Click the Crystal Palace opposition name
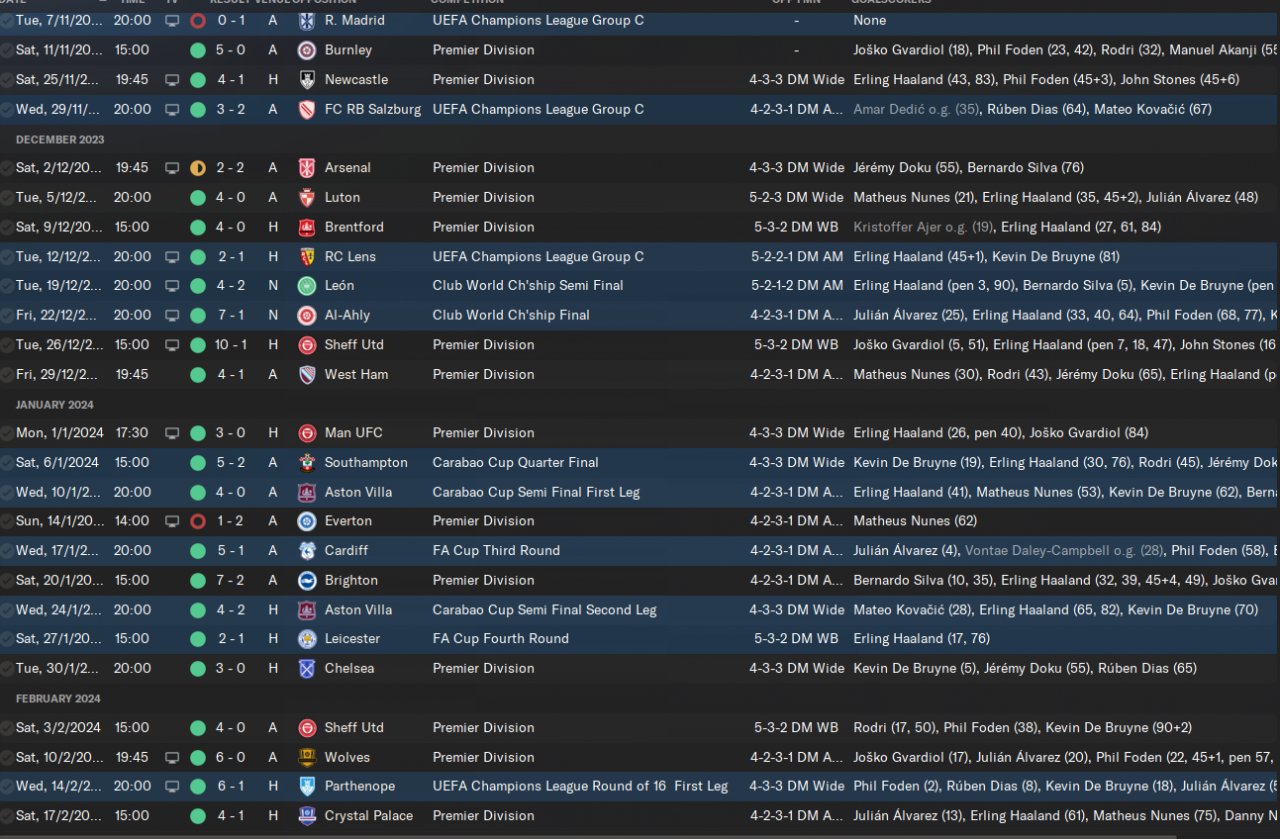The image size is (1280, 839). [x=369, y=816]
